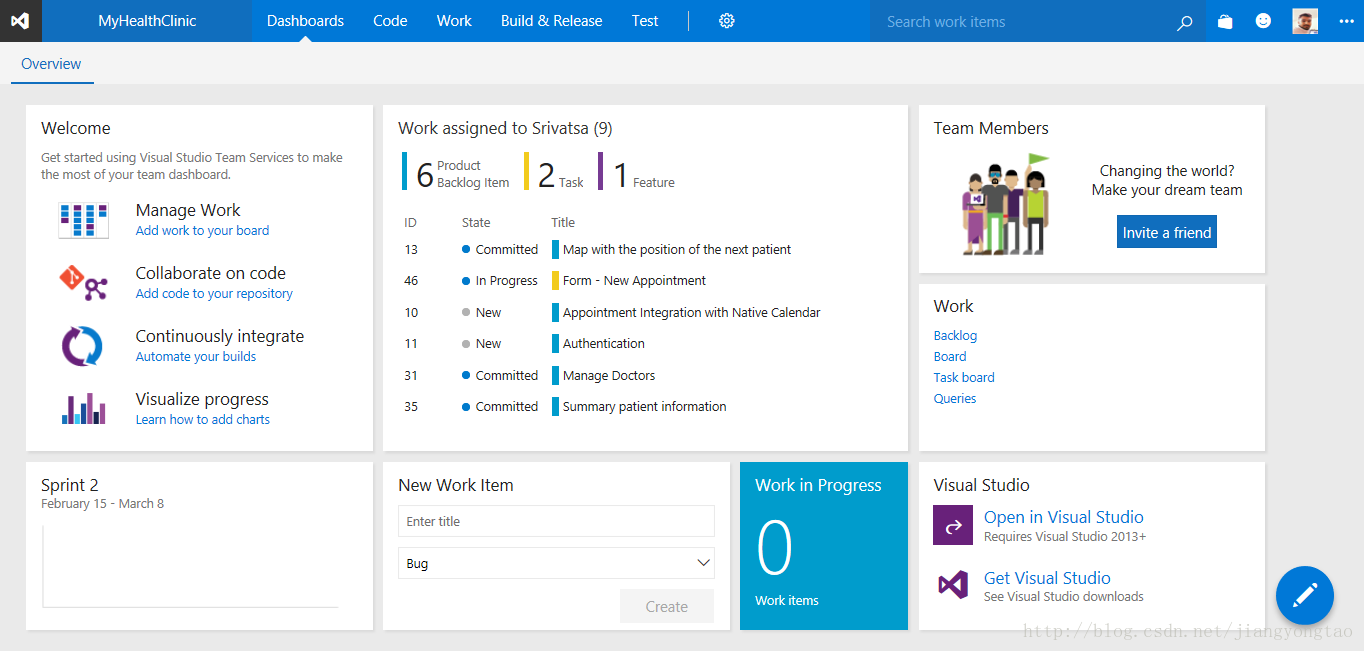Click the New state of item 10

click(x=488, y=313)
